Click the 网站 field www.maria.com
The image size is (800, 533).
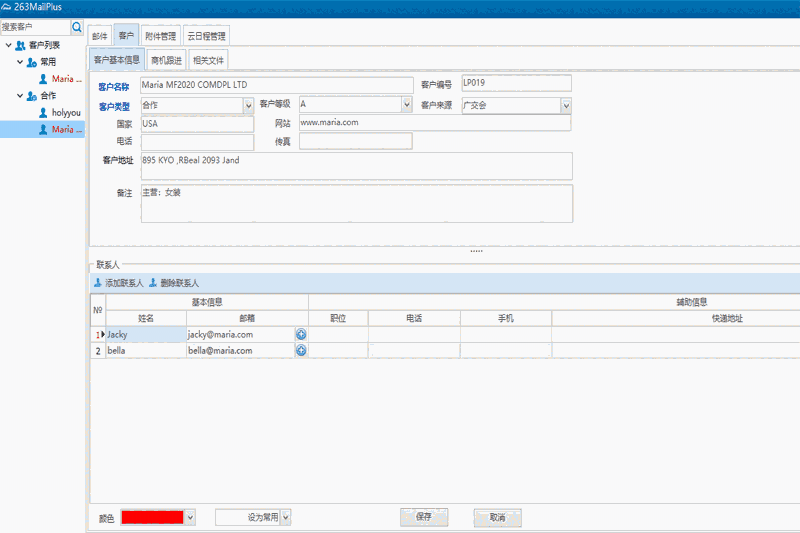(435, 123)
